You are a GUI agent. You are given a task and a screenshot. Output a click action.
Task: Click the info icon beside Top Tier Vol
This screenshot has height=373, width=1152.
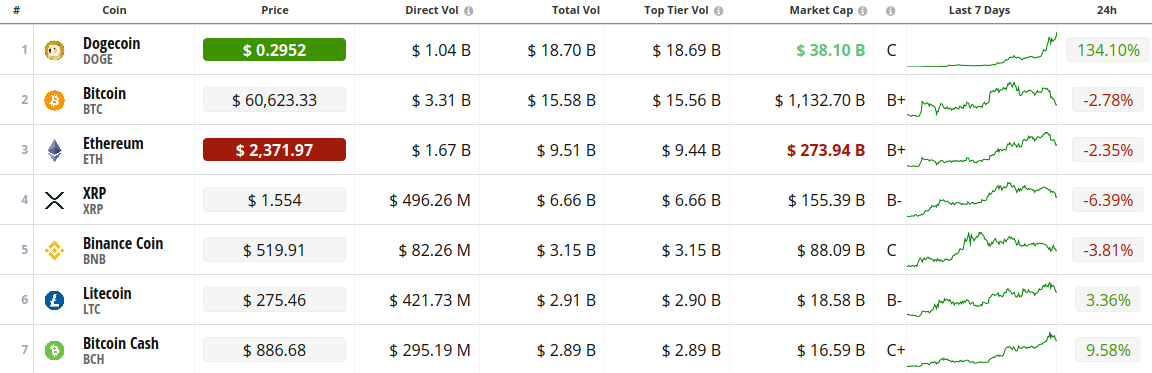click(x=719, y=11)
